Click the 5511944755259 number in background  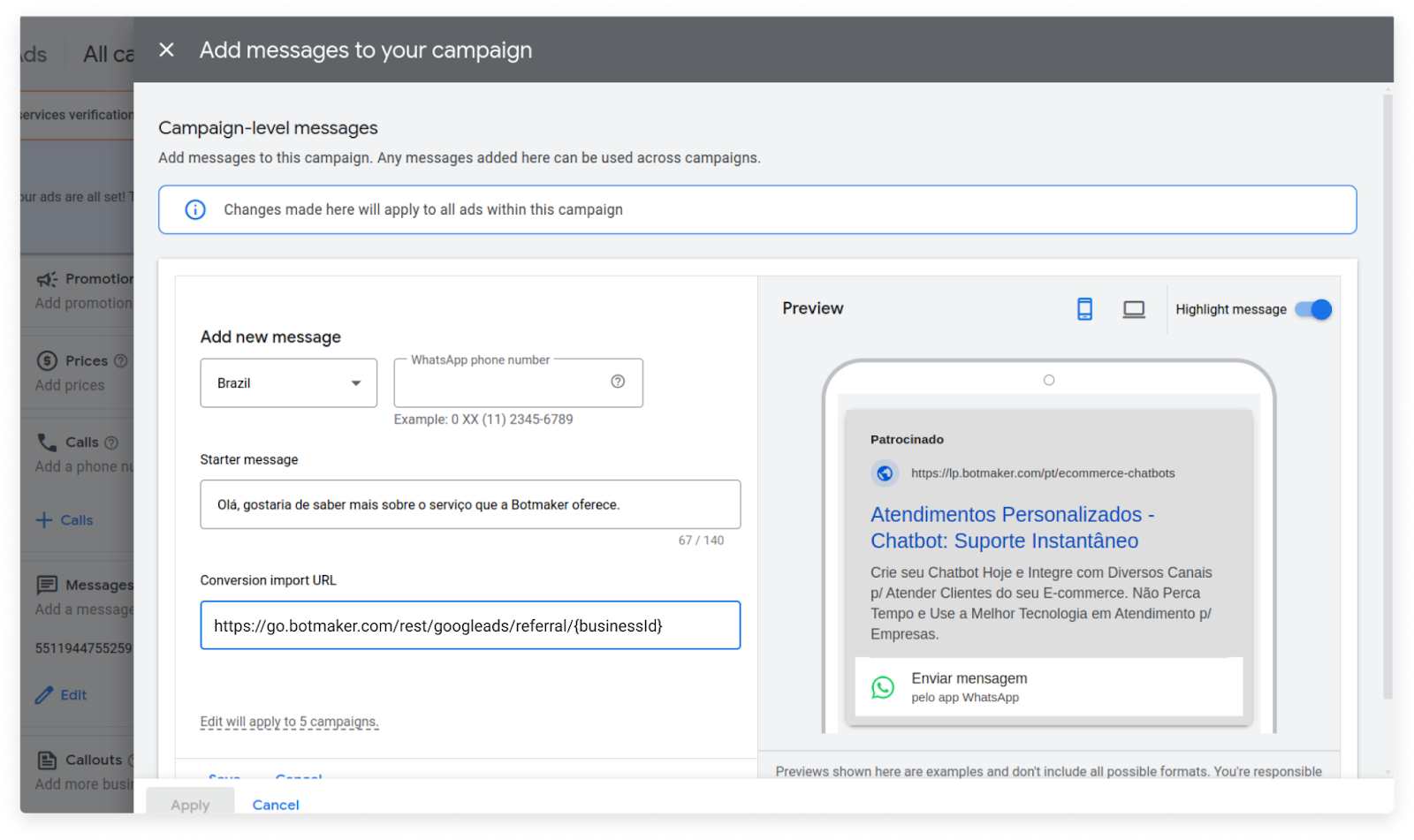pos(83,648)
